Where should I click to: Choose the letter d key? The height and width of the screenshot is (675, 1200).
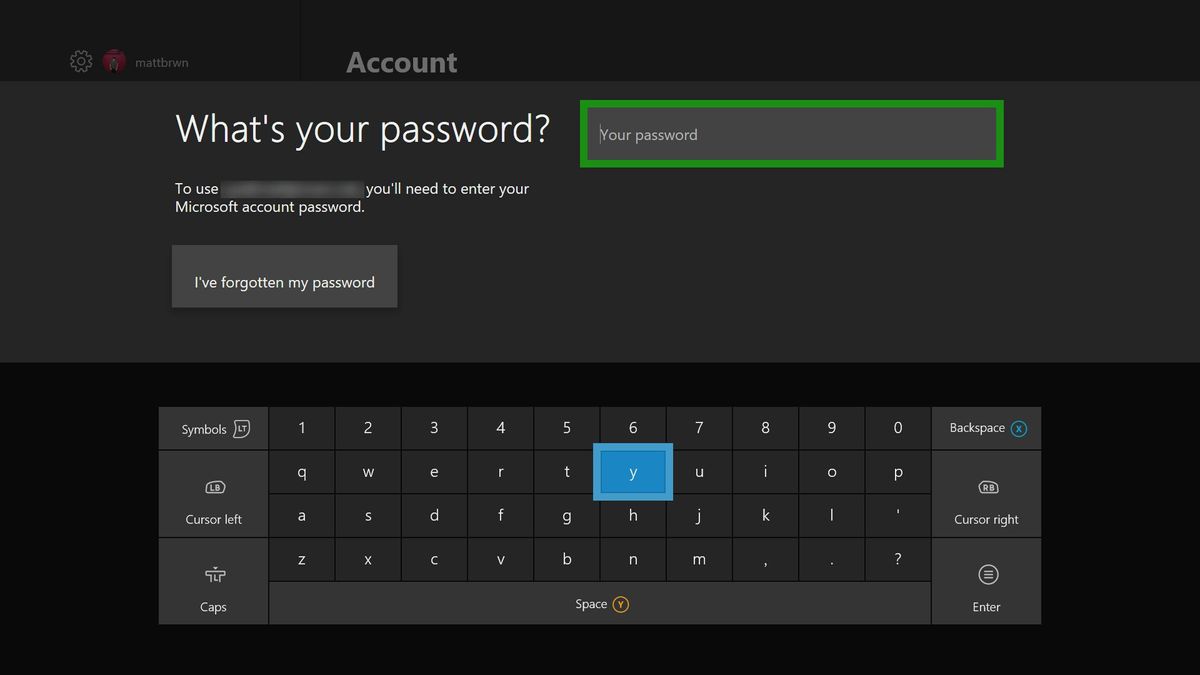[x=434, y=516]
